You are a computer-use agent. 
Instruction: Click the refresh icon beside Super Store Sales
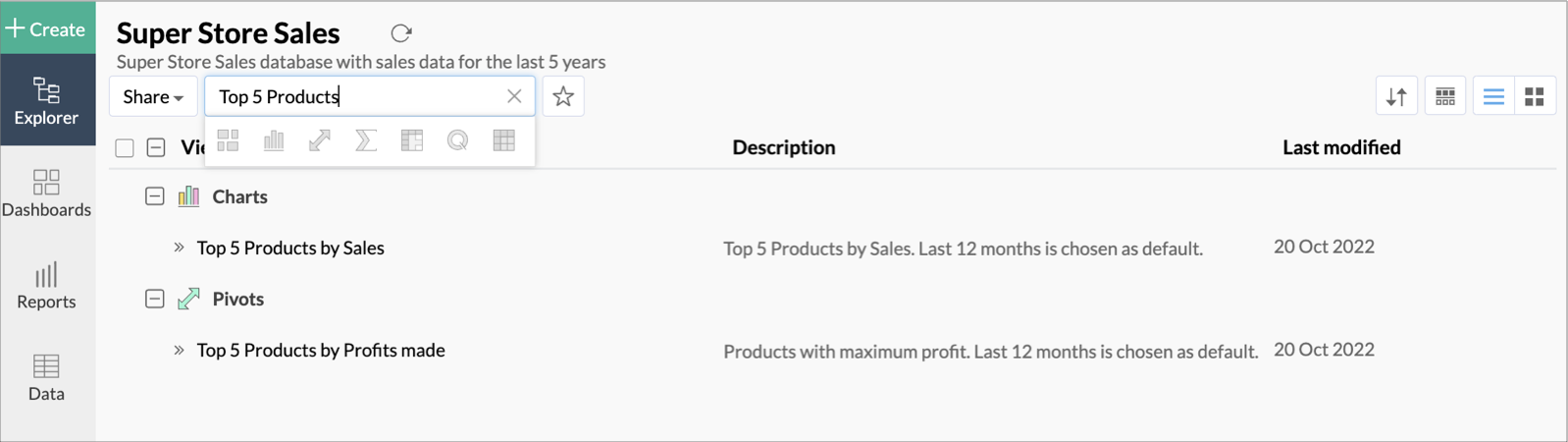tap(400, 33)
